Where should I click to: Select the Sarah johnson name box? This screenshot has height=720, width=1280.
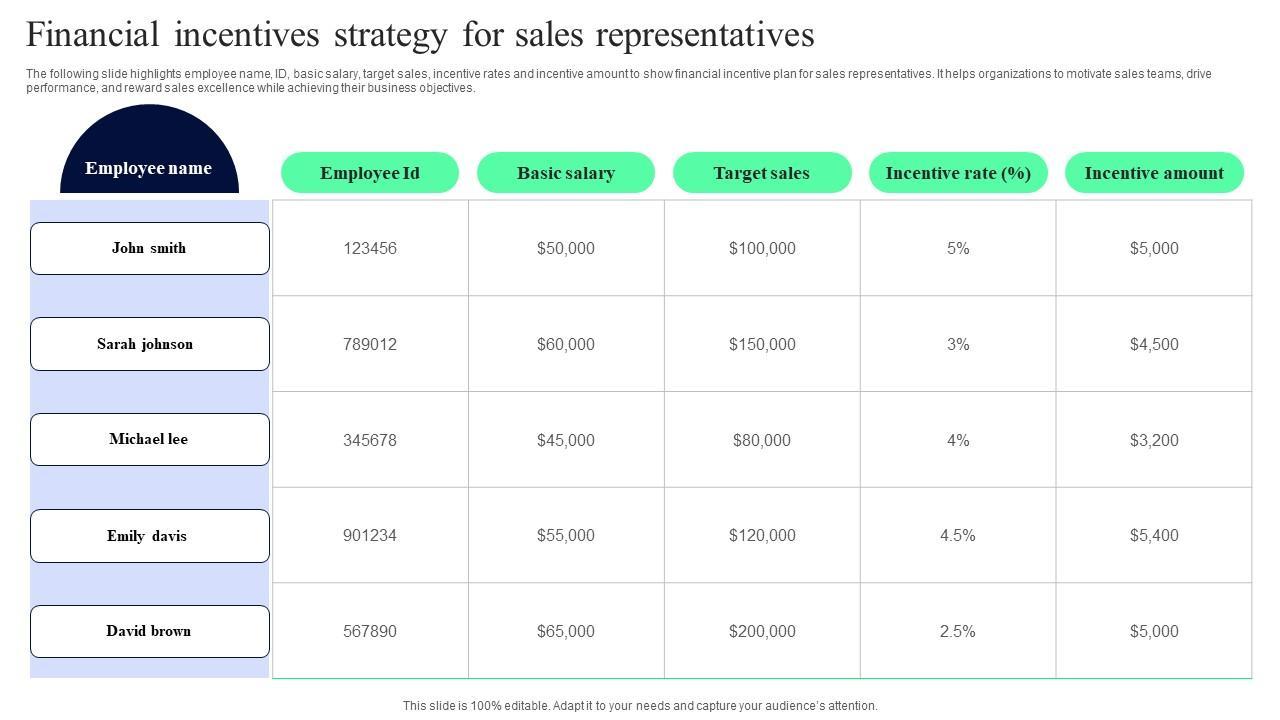point(150,344)
